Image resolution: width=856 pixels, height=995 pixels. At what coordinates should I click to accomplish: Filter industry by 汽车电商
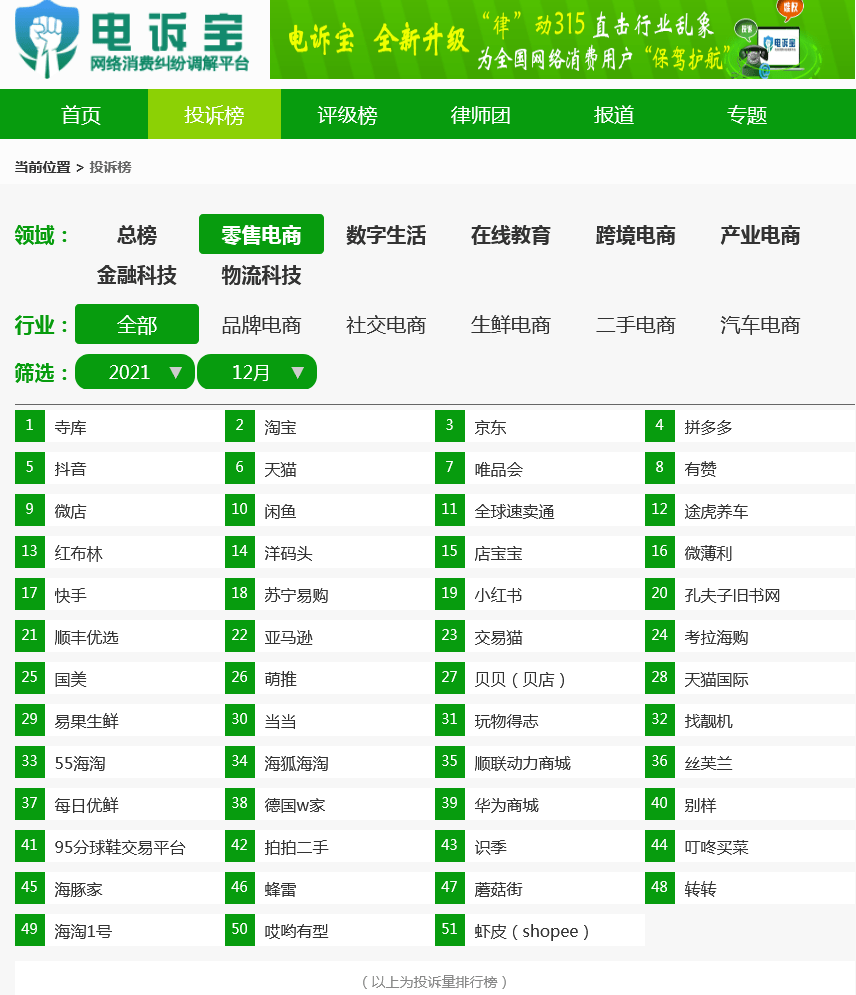(760, 324)
